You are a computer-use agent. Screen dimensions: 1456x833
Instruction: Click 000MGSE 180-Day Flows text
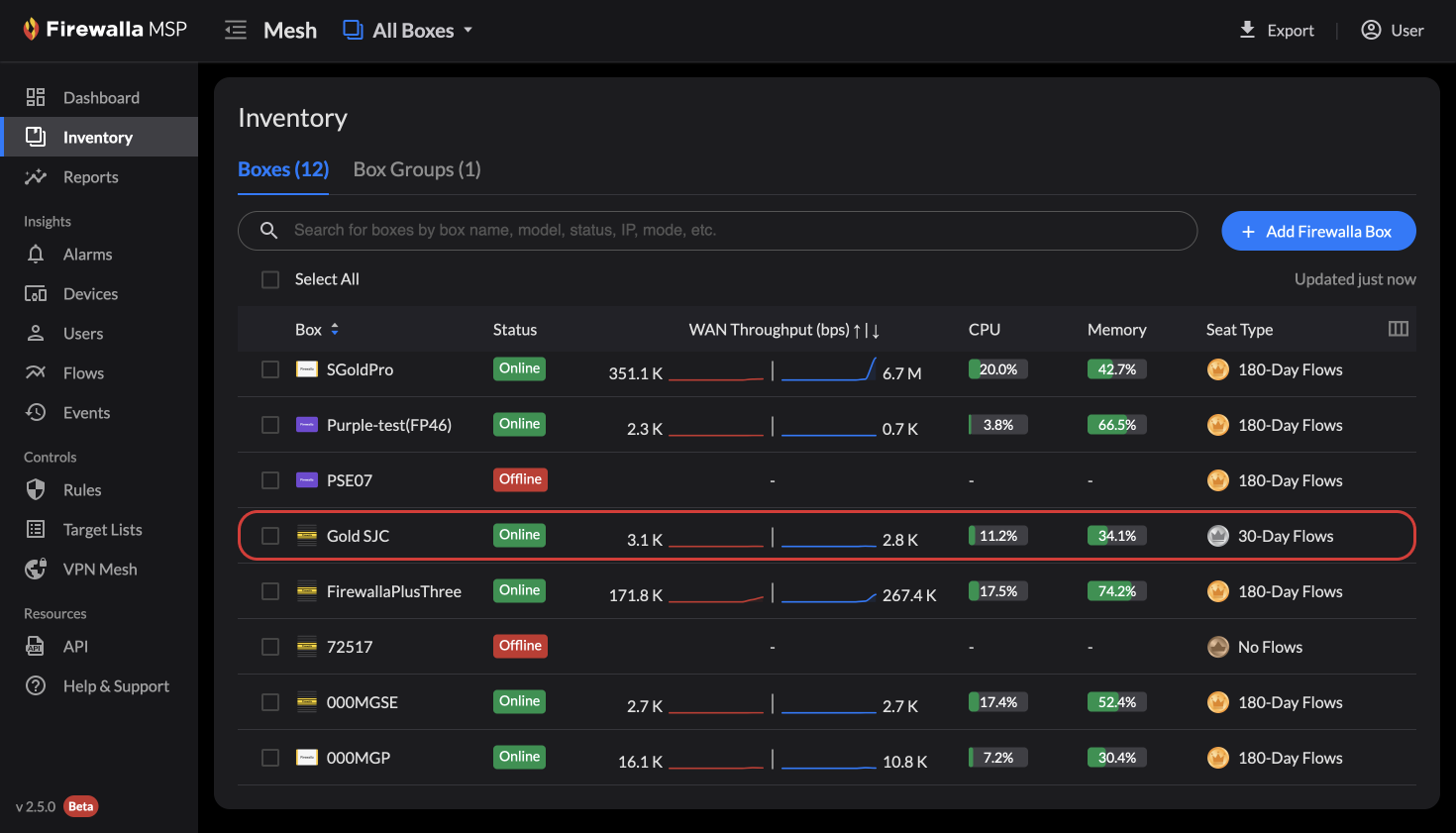coord(1290,702)
